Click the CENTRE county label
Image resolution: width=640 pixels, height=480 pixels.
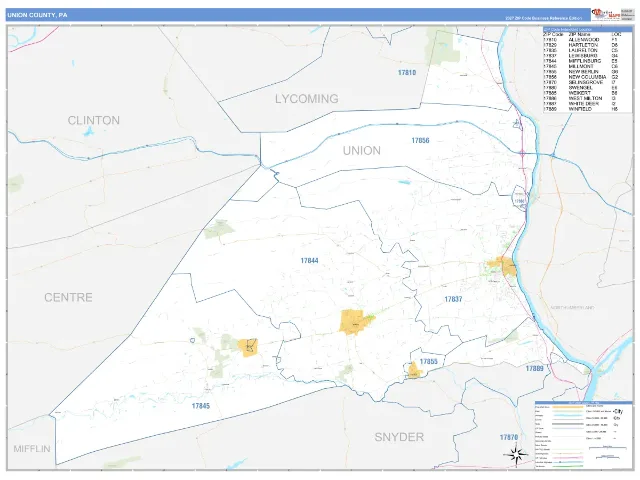click(68, 297)
